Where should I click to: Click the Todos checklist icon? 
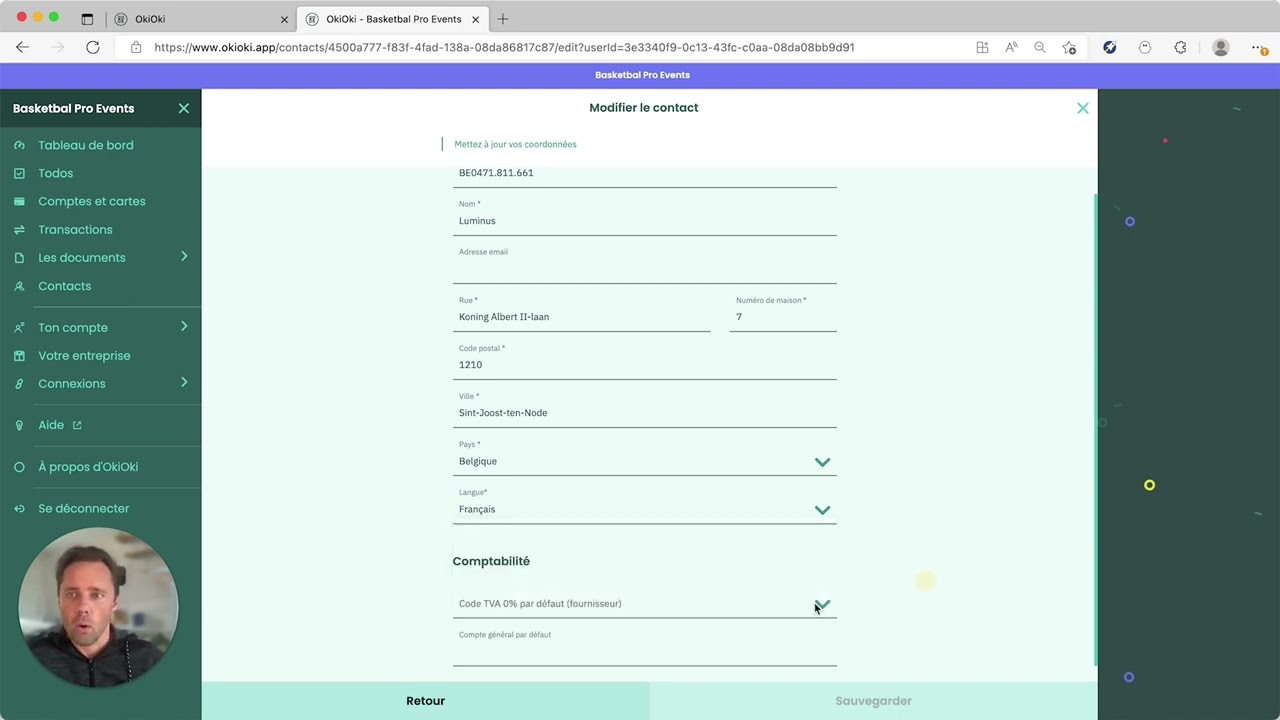click(x=19, y=173)
